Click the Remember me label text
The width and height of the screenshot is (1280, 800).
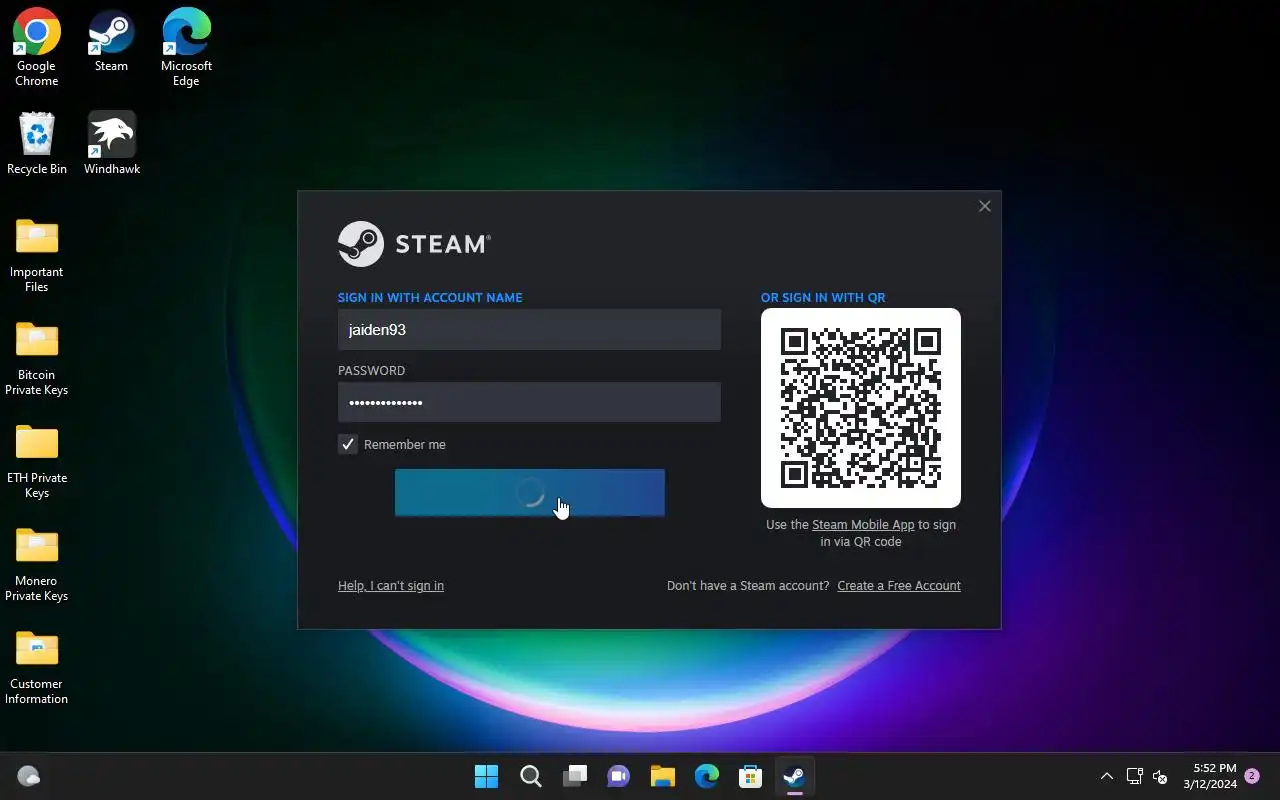[x=405, y=444]
